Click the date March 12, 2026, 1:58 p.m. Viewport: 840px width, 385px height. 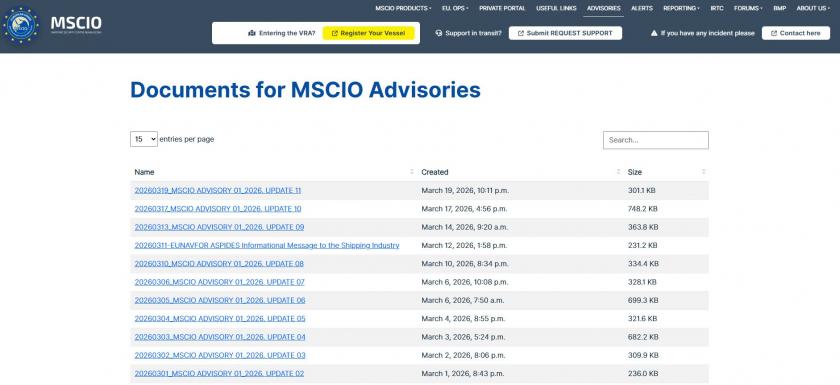point(464,245)
